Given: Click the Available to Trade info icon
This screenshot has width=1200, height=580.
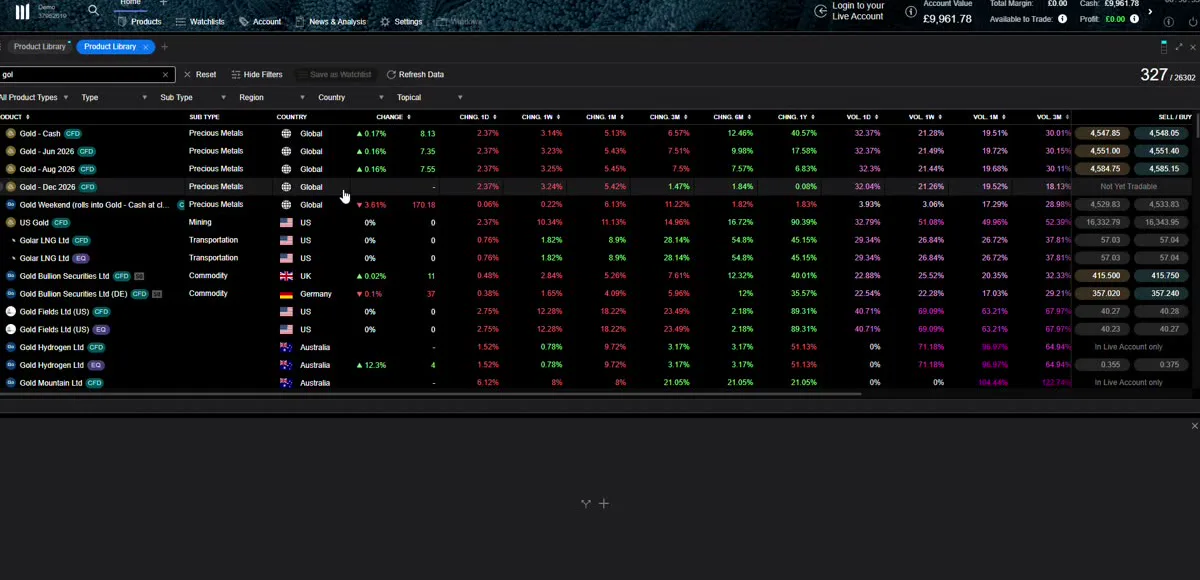Looking at the screenshot, I should 1062,18.
